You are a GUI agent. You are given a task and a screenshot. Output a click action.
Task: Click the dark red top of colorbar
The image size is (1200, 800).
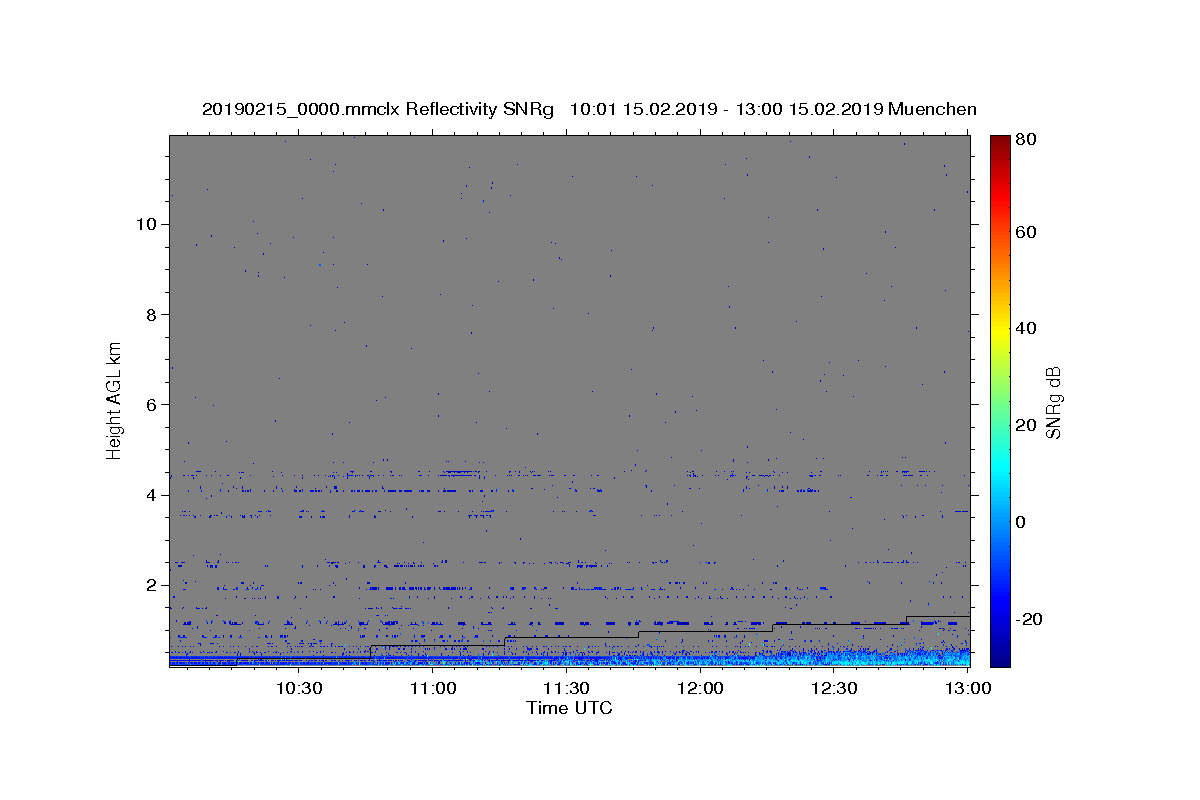[x=1000, y=140]
